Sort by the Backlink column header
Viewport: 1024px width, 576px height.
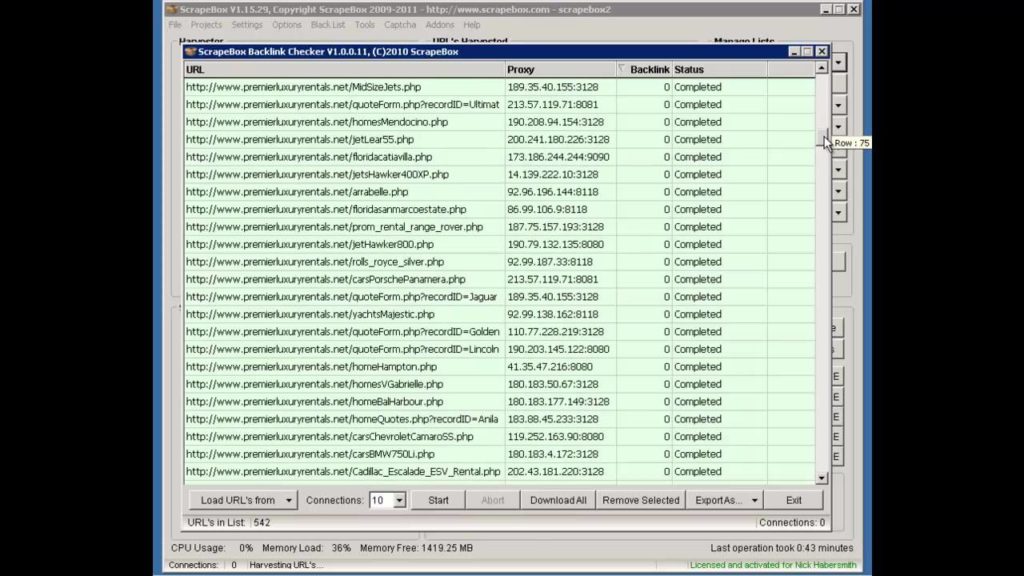644,69
